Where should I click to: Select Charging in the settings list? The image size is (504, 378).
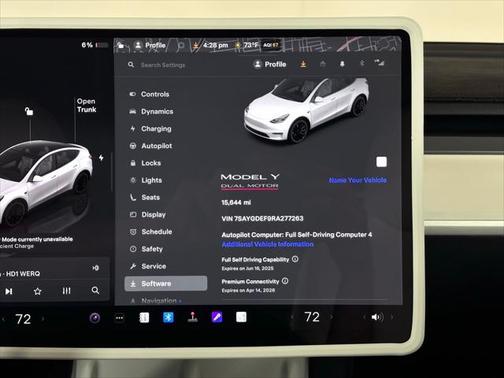(x=151, y=129)
